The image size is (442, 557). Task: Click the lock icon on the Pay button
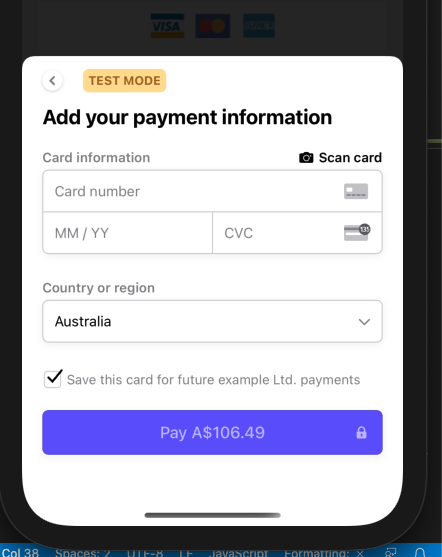point(361,432)
